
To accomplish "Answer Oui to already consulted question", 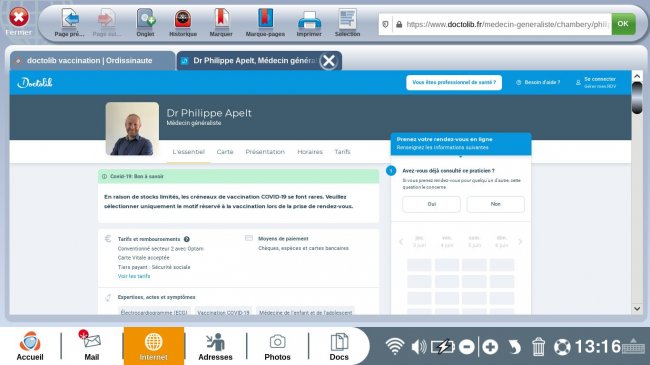I will pos(432,204).
